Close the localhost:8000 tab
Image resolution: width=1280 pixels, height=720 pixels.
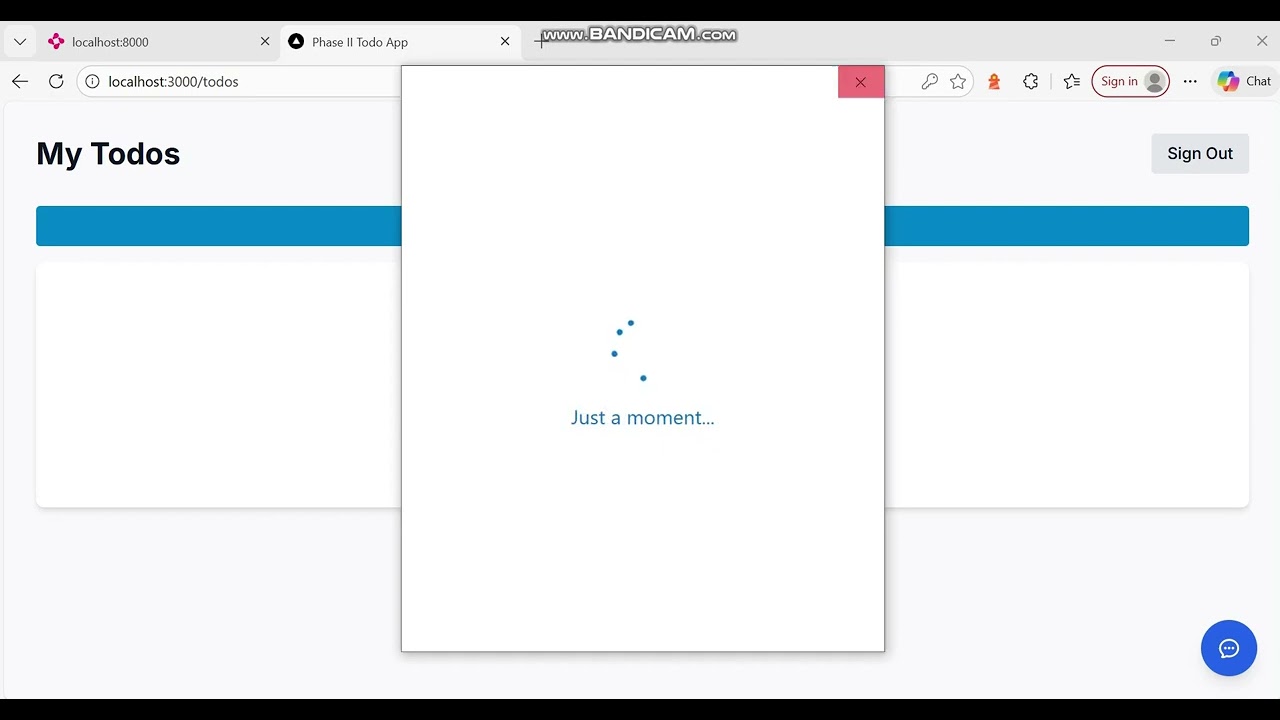265,42
